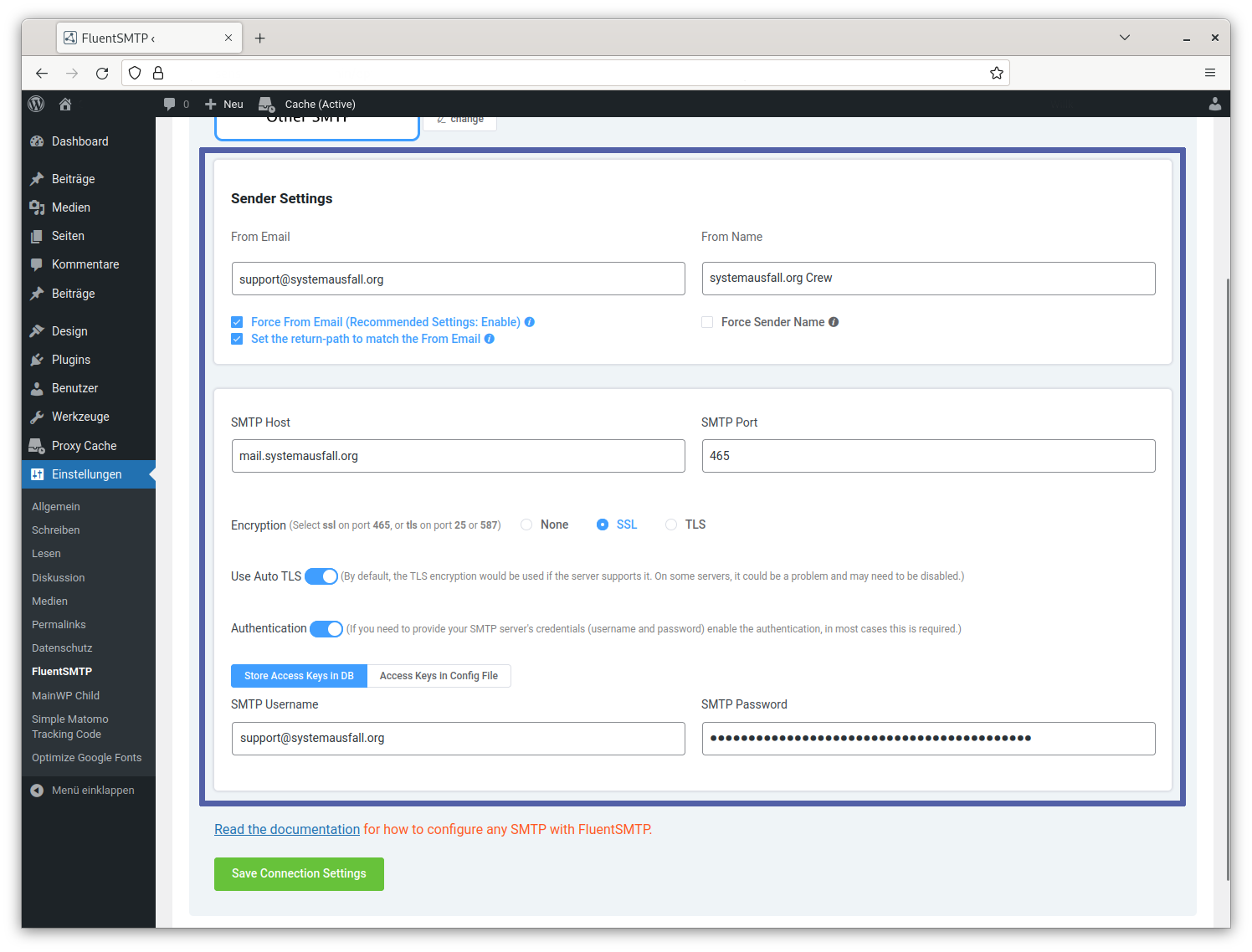Open Cache (Active) admin bar item
1252x952 pixels.
coord(307,104)
